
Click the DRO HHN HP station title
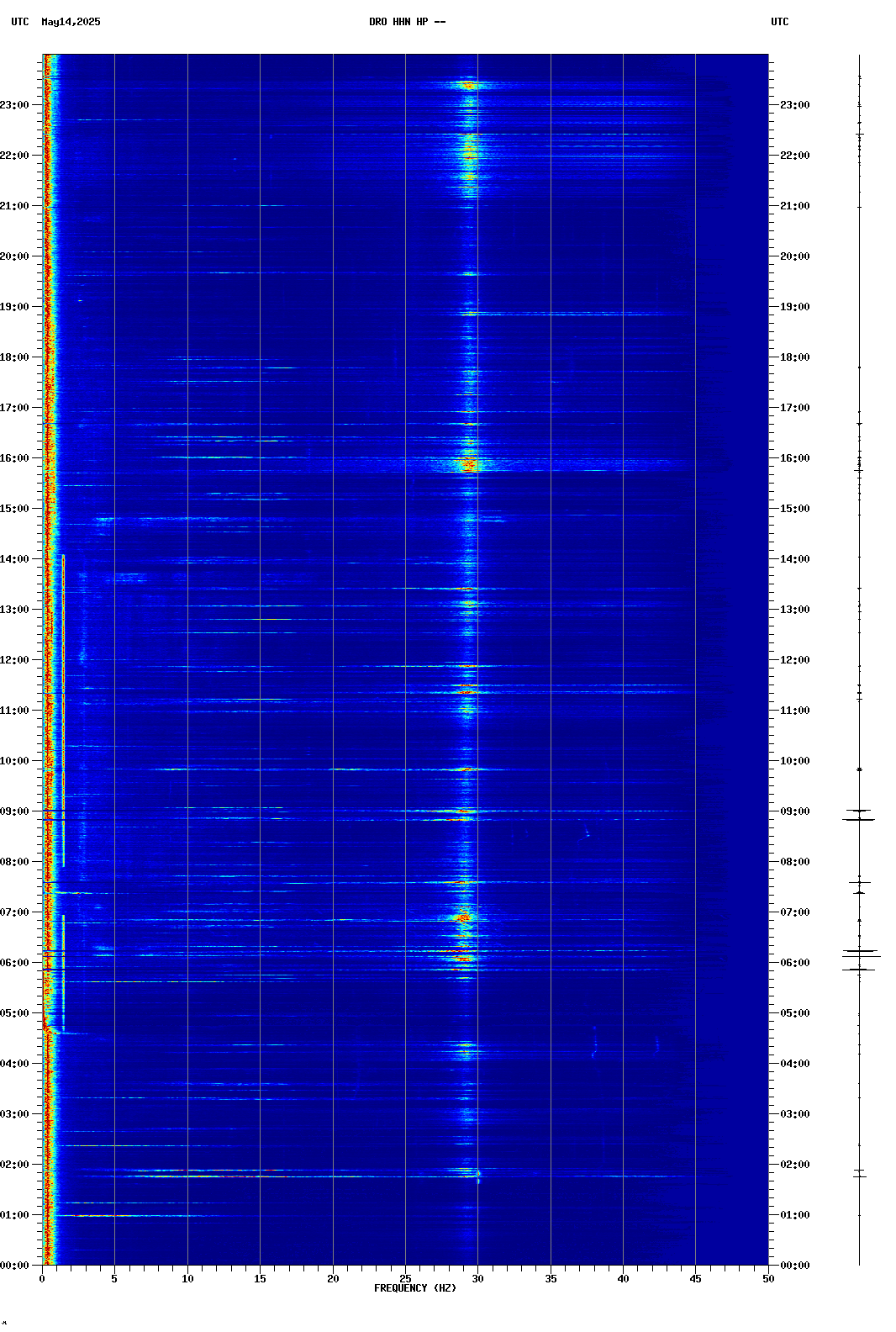pyautogui.click(x=407, y=22)
